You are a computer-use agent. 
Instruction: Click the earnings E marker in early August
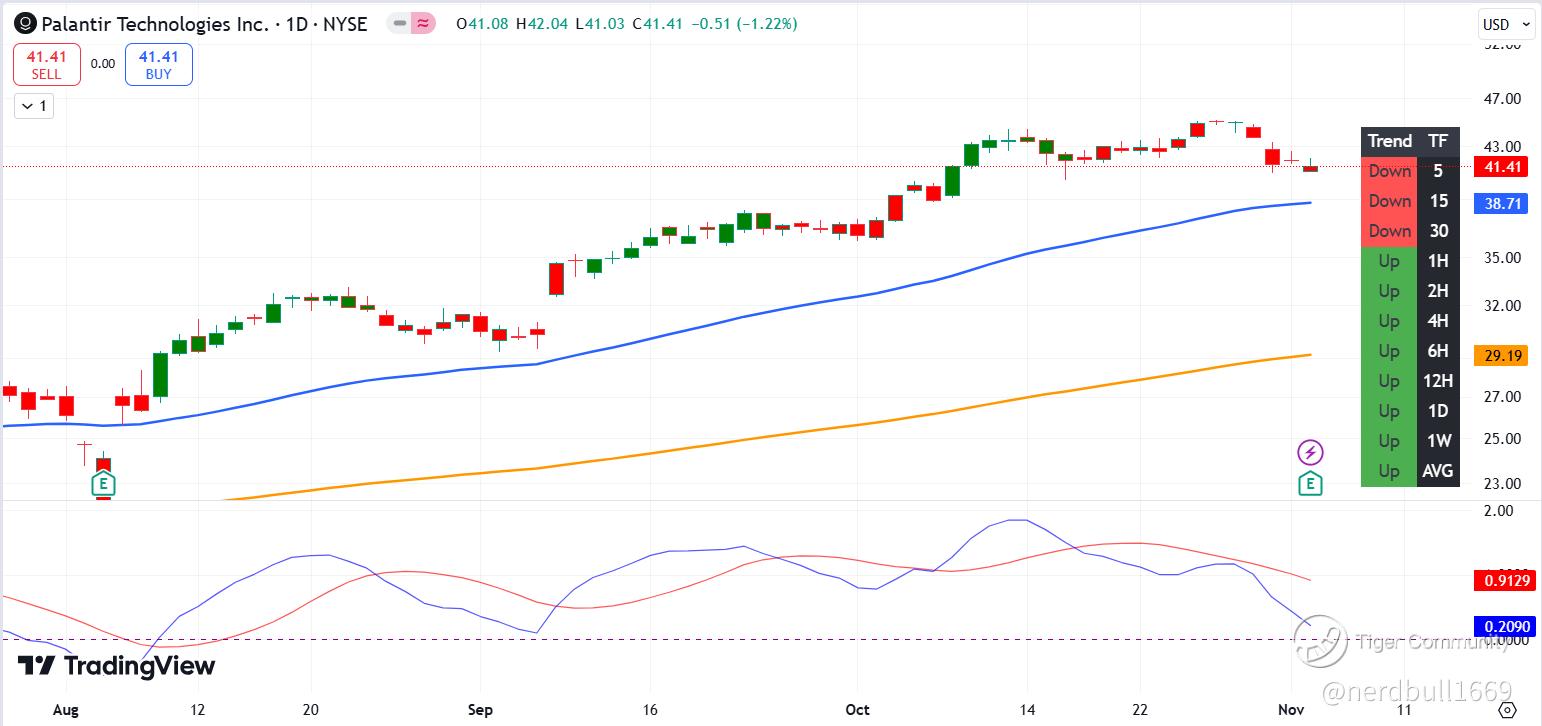click(103, 485)
